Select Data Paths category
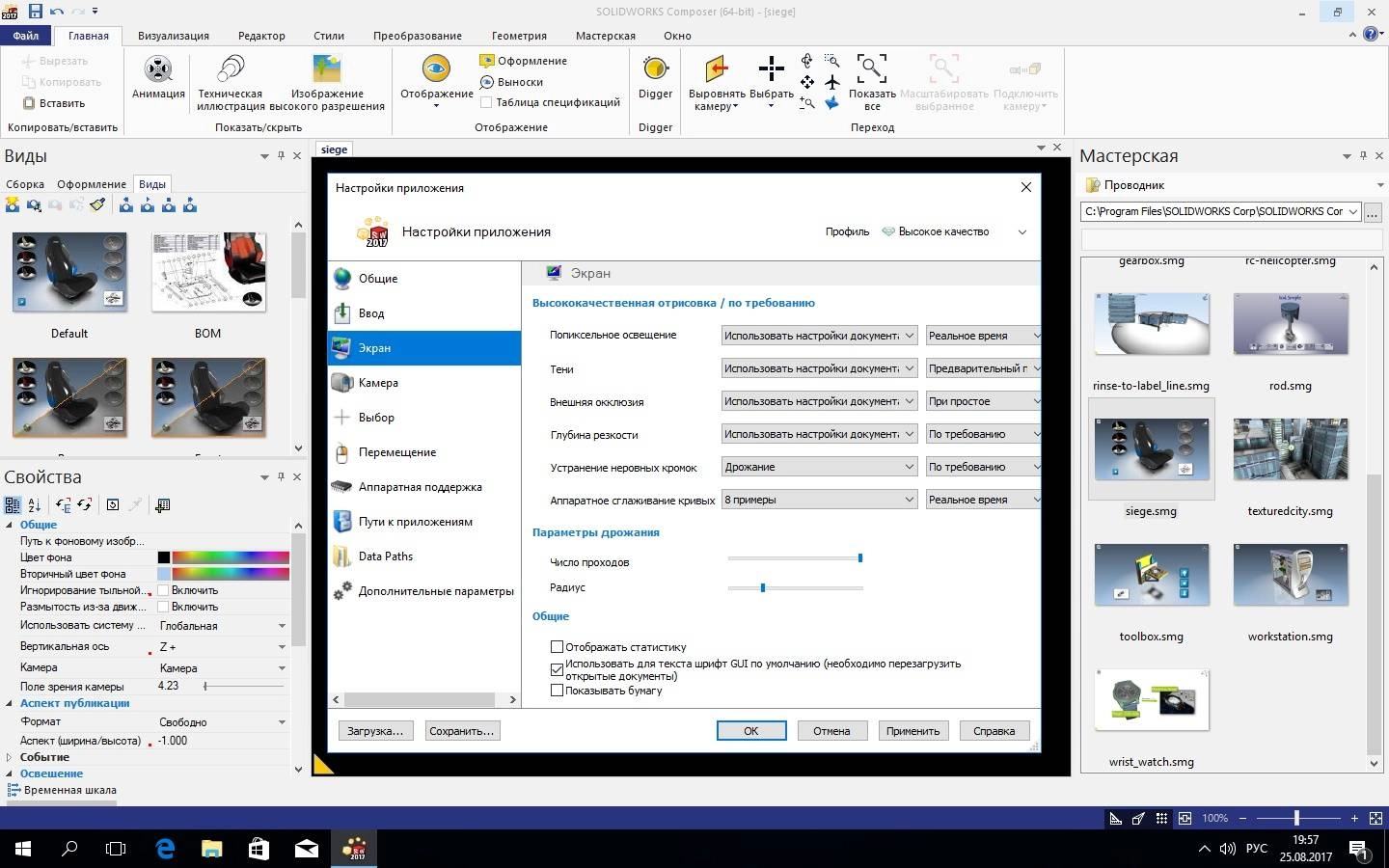The height and width of the screenshot is (868, 1389). tap(424, 556)
